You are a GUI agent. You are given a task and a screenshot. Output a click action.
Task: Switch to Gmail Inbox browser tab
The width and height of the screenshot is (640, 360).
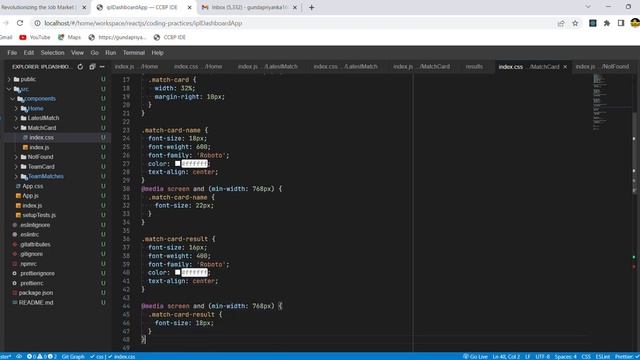tap(250, 7)
